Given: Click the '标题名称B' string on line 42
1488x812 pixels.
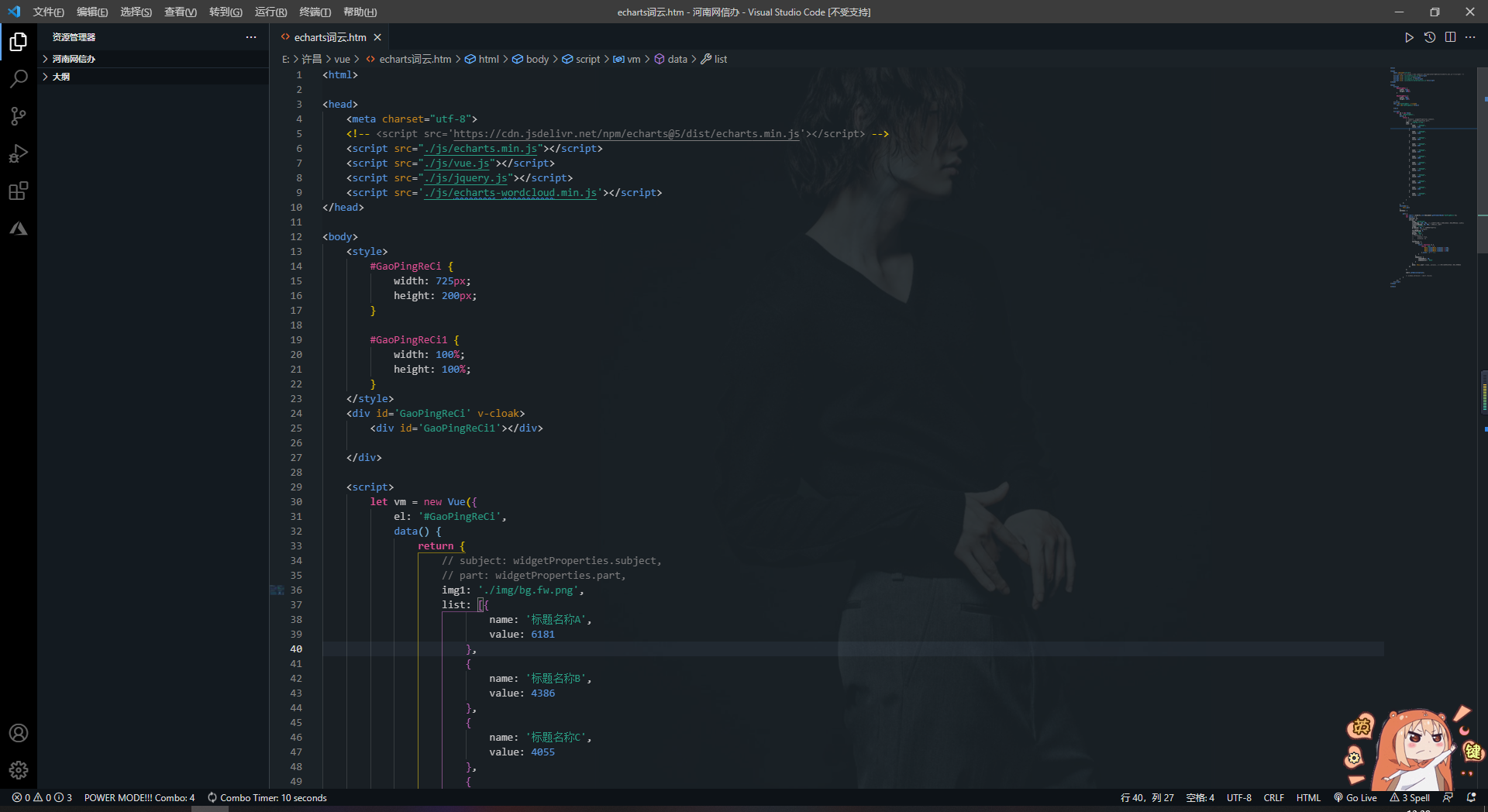Looking at the screenshot, I should (x=557, y=678).
